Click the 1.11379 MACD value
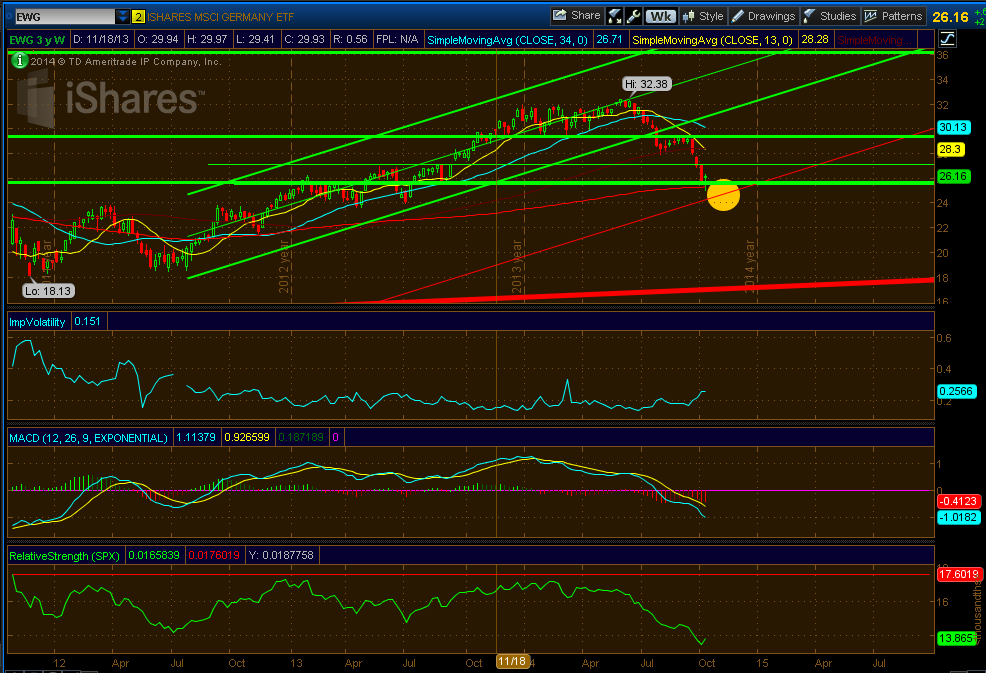Image resolution: width=986 pixels, height=673 pixels. 196,437
